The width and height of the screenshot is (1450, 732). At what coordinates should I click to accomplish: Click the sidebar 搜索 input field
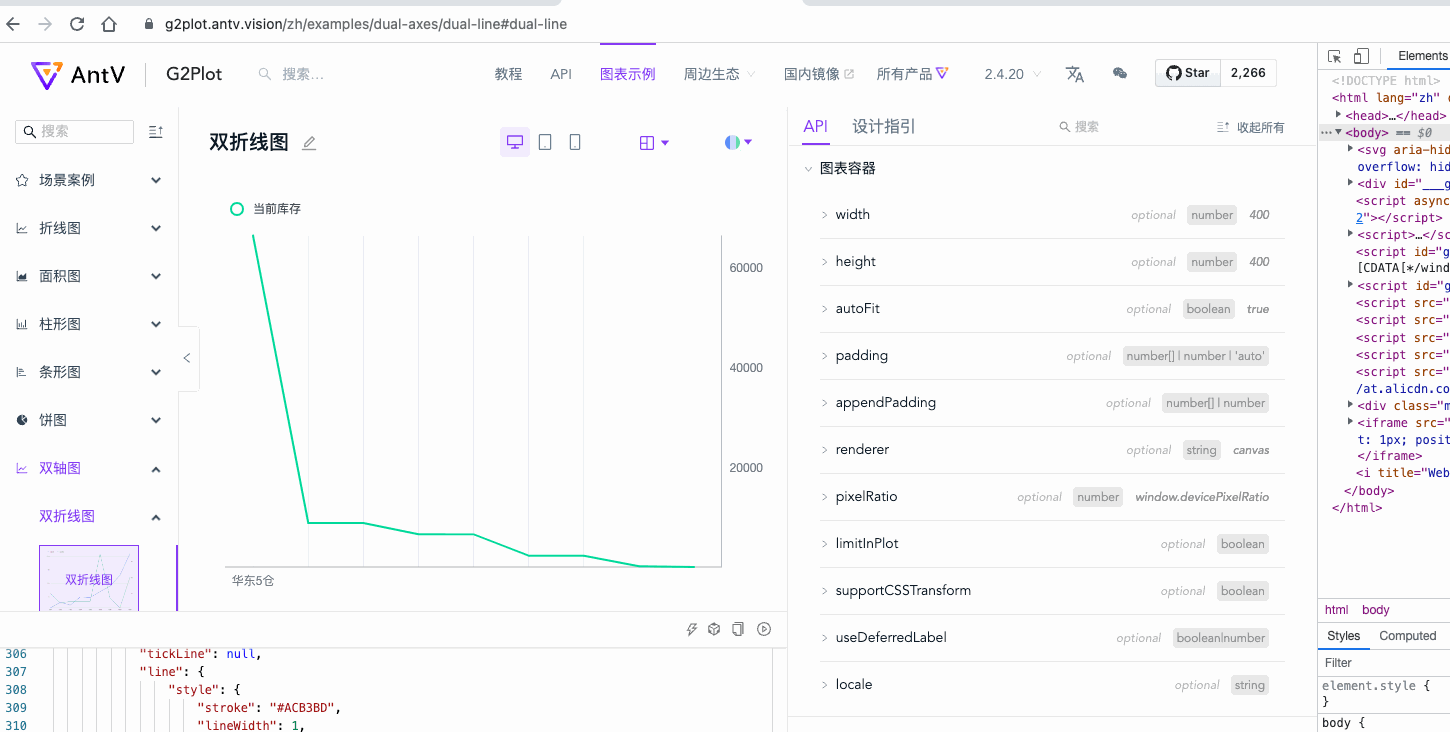coord(75,132)
